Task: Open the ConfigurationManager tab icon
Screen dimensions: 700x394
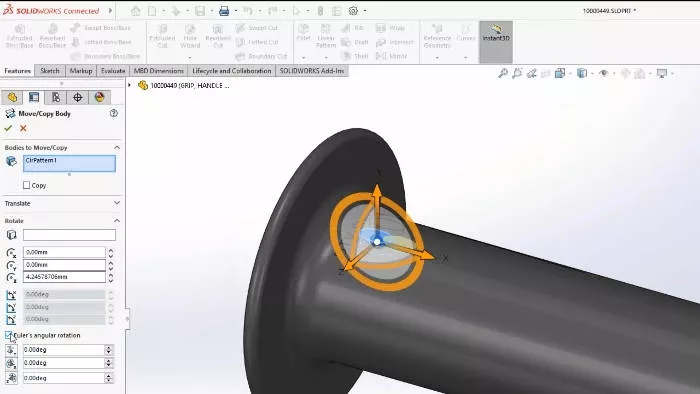Action: 56,97
